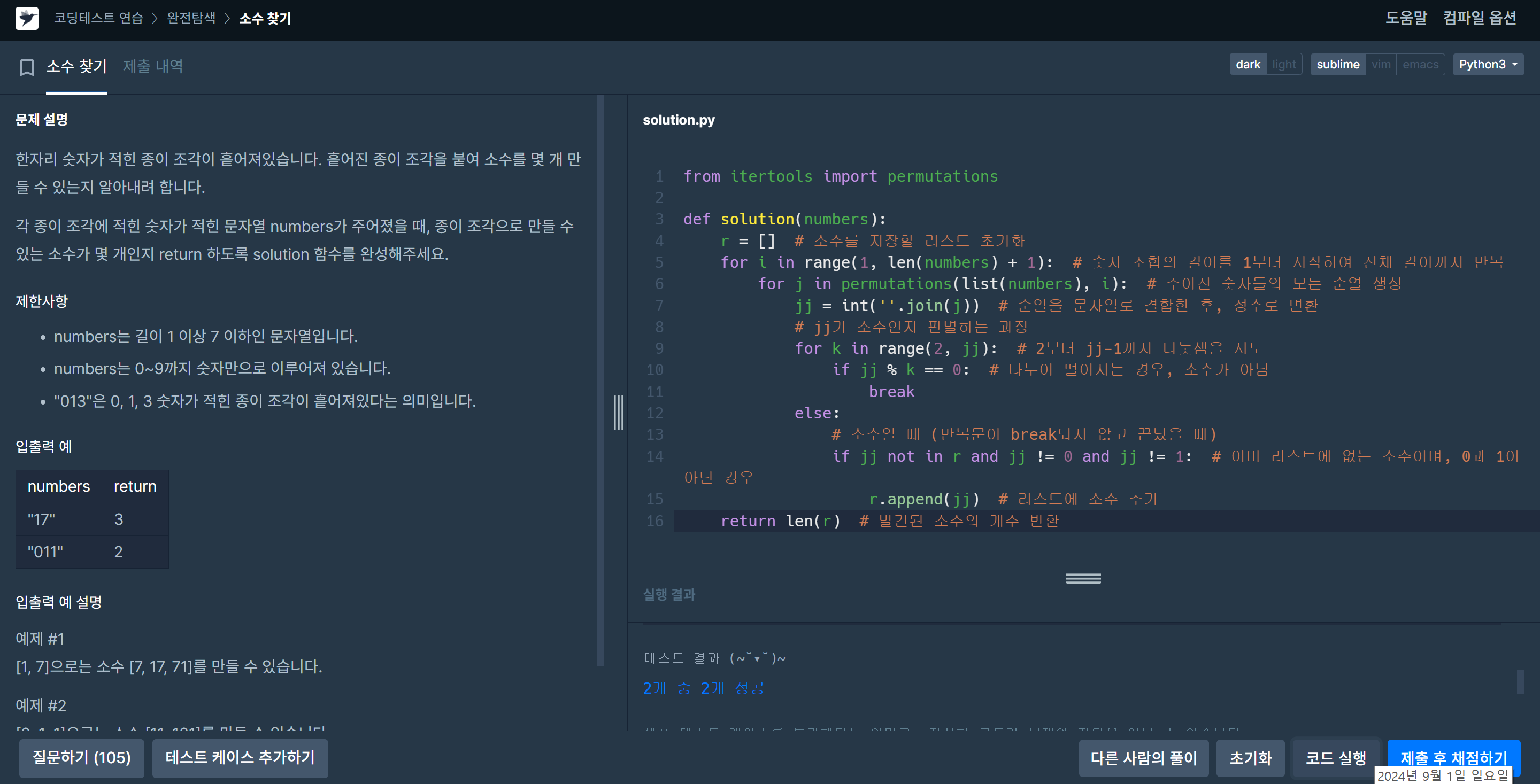The width and height of the screenshot is (1540, 784).
Task: Select sublime keybinding mode
Action: pos(1337,65)
